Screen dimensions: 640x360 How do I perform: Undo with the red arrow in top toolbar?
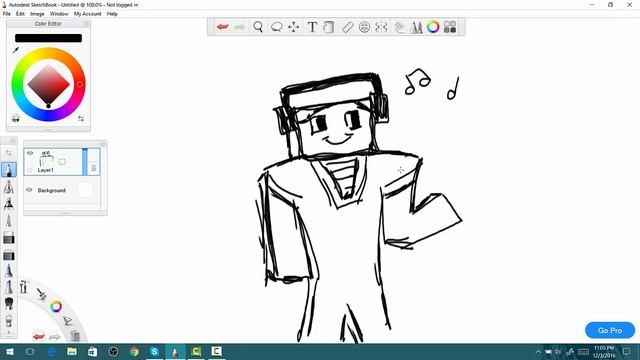(x=222, y=27)
